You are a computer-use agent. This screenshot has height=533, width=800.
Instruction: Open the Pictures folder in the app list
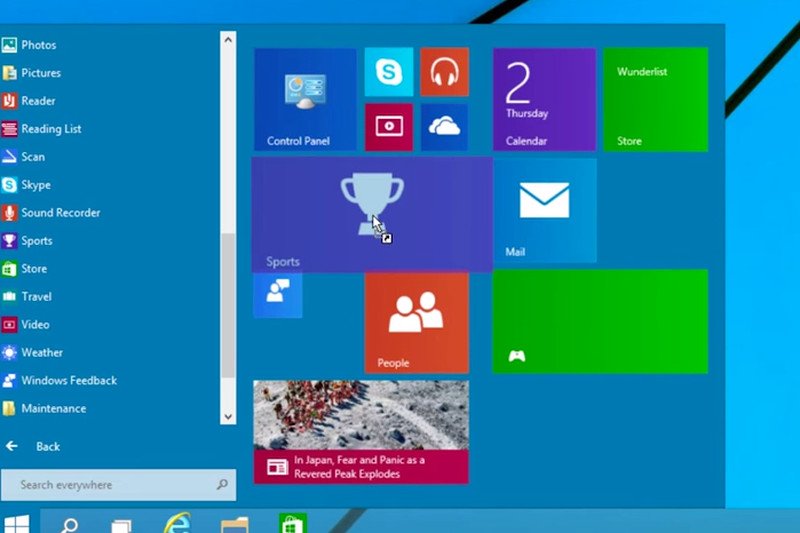pyautogui.click(x=32, y=73)
